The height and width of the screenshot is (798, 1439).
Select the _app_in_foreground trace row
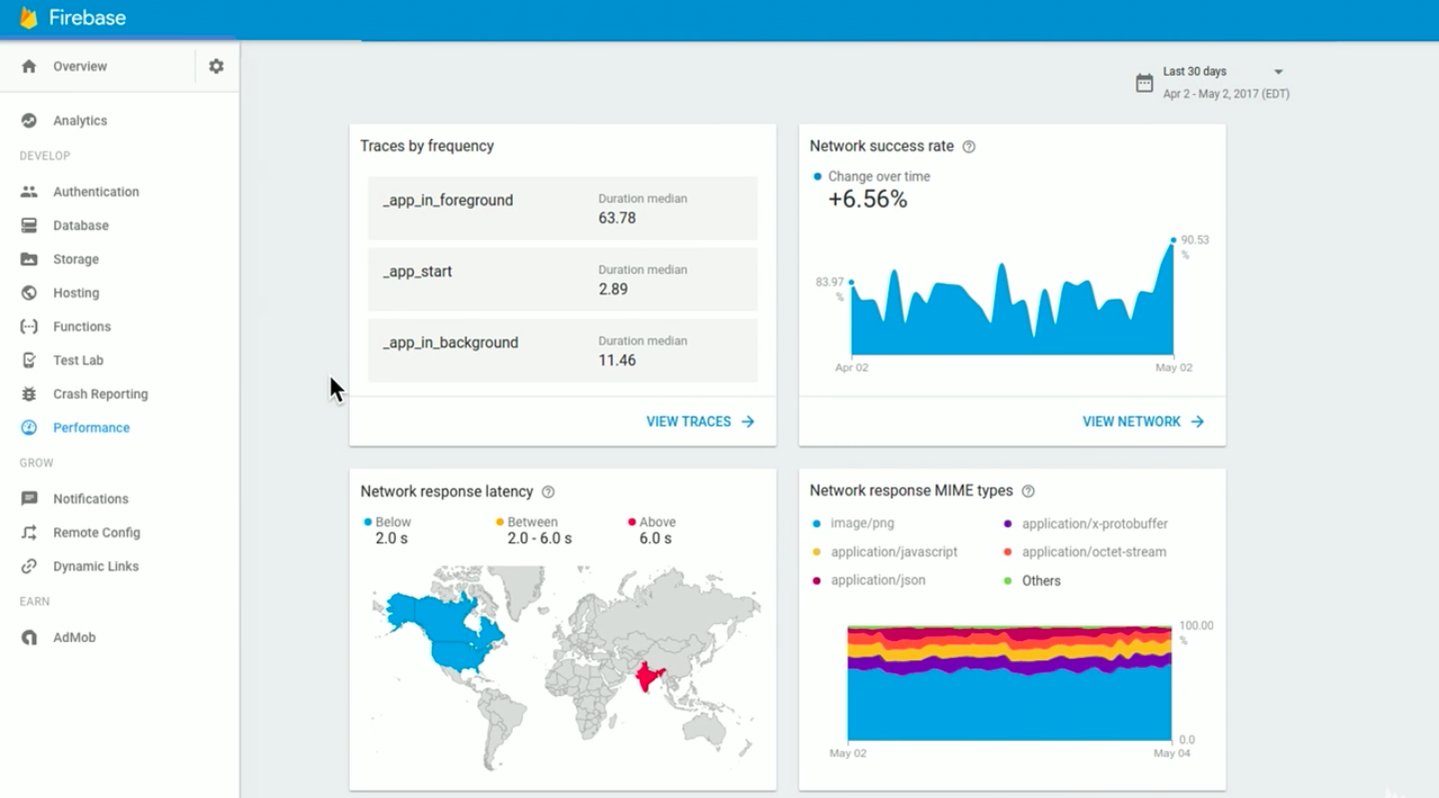(563, 208)
